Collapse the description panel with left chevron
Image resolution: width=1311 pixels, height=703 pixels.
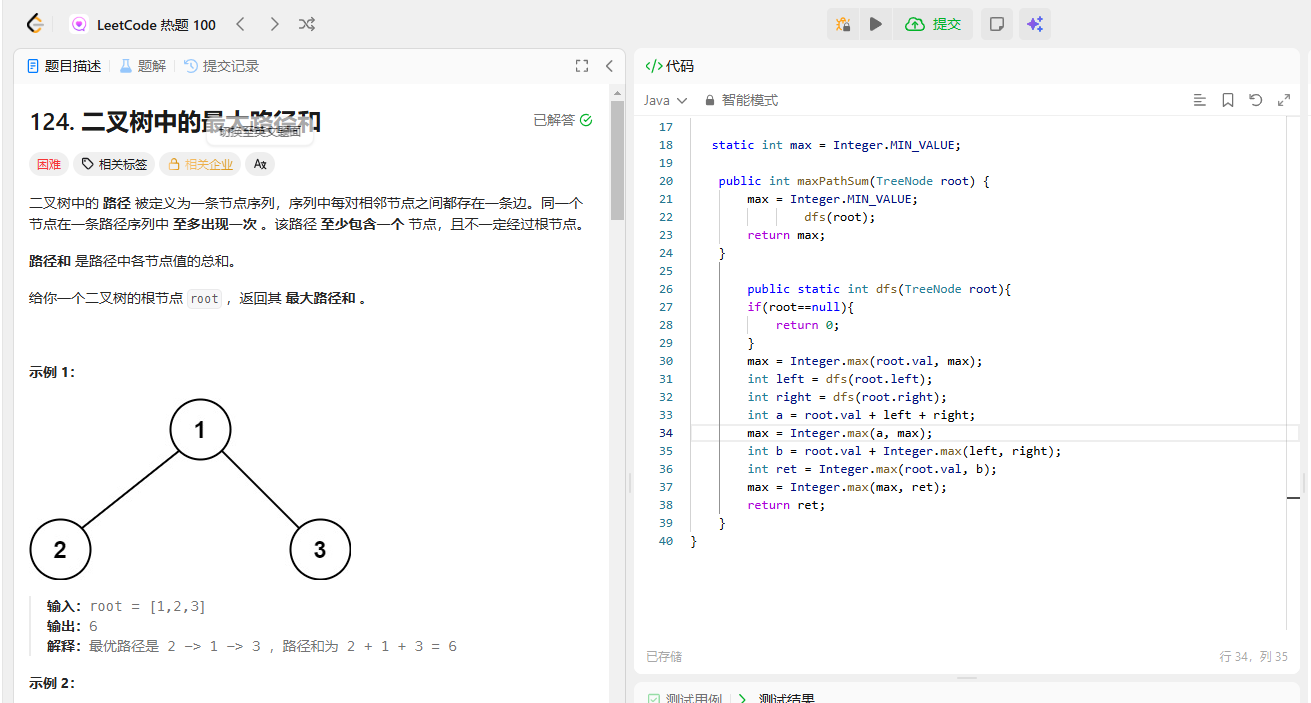point(609,66)
